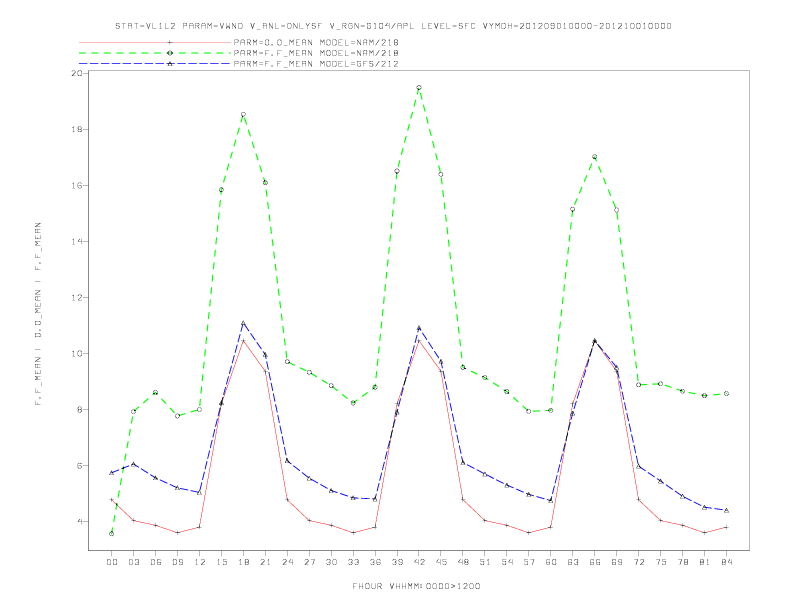This screenshot has width=792, height=612.
Task: Click x-axis tick label 39
Action: 397,562
